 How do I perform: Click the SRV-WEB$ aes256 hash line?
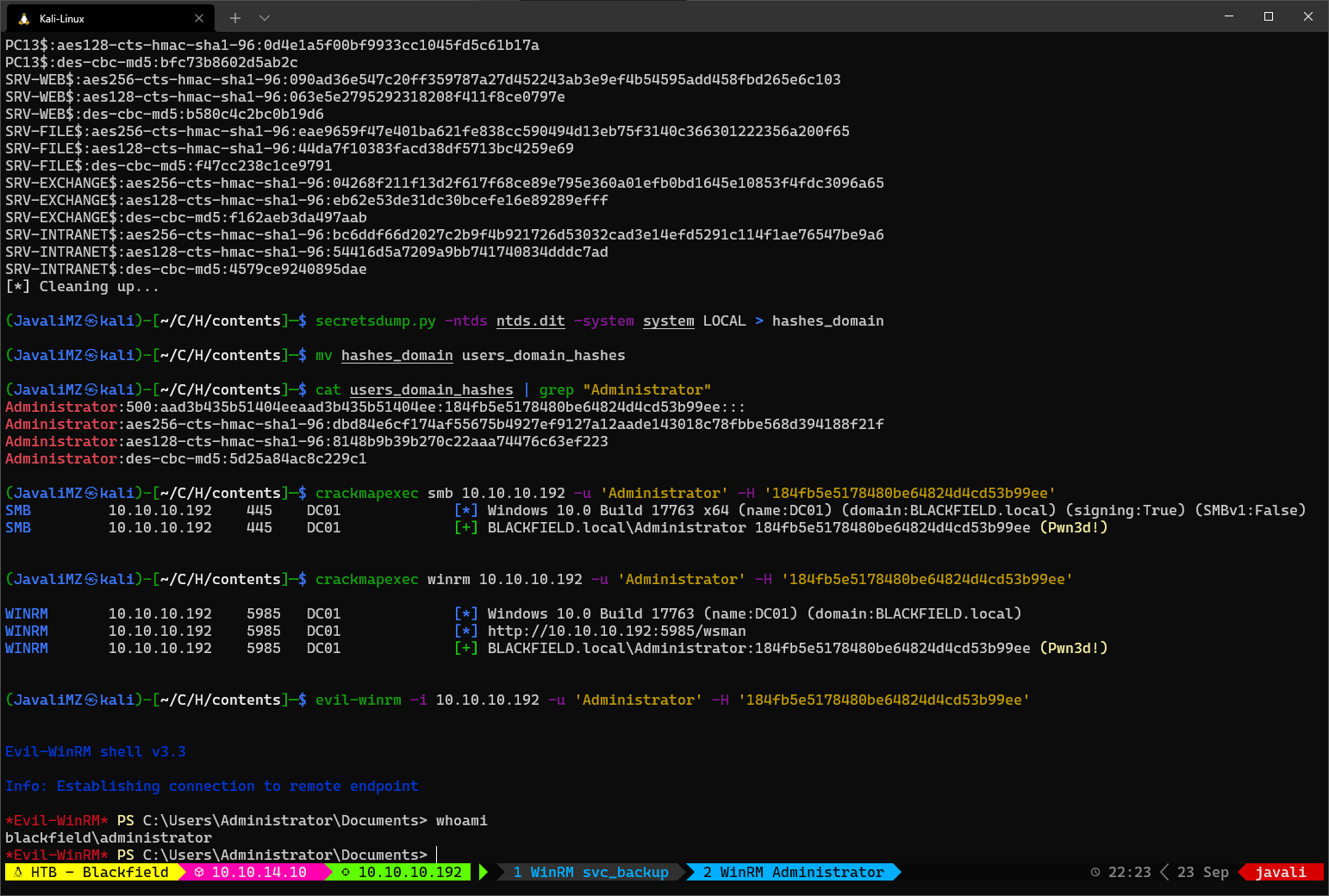click(423, 79)
